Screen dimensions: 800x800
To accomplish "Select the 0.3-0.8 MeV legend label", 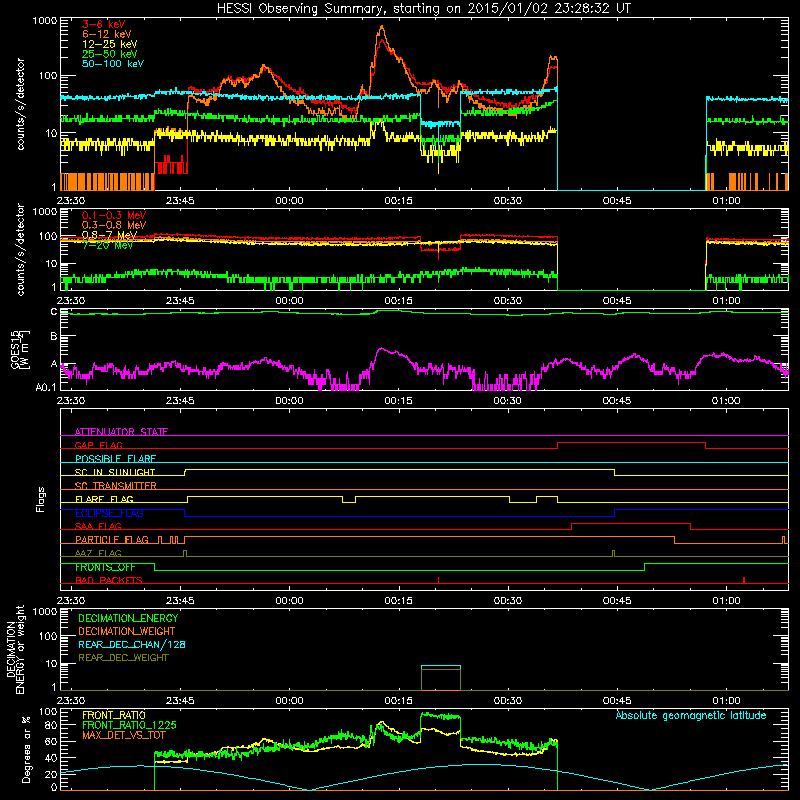I will click(x=114, y=225).
